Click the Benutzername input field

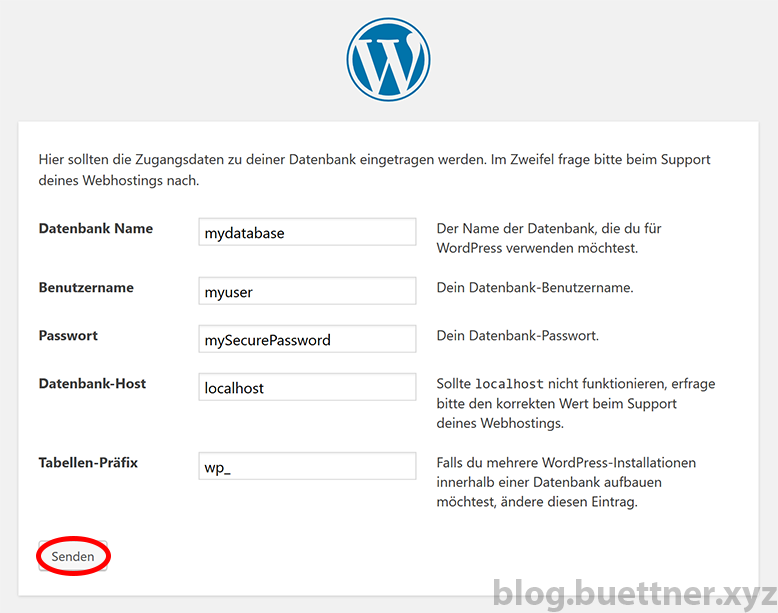307,291
